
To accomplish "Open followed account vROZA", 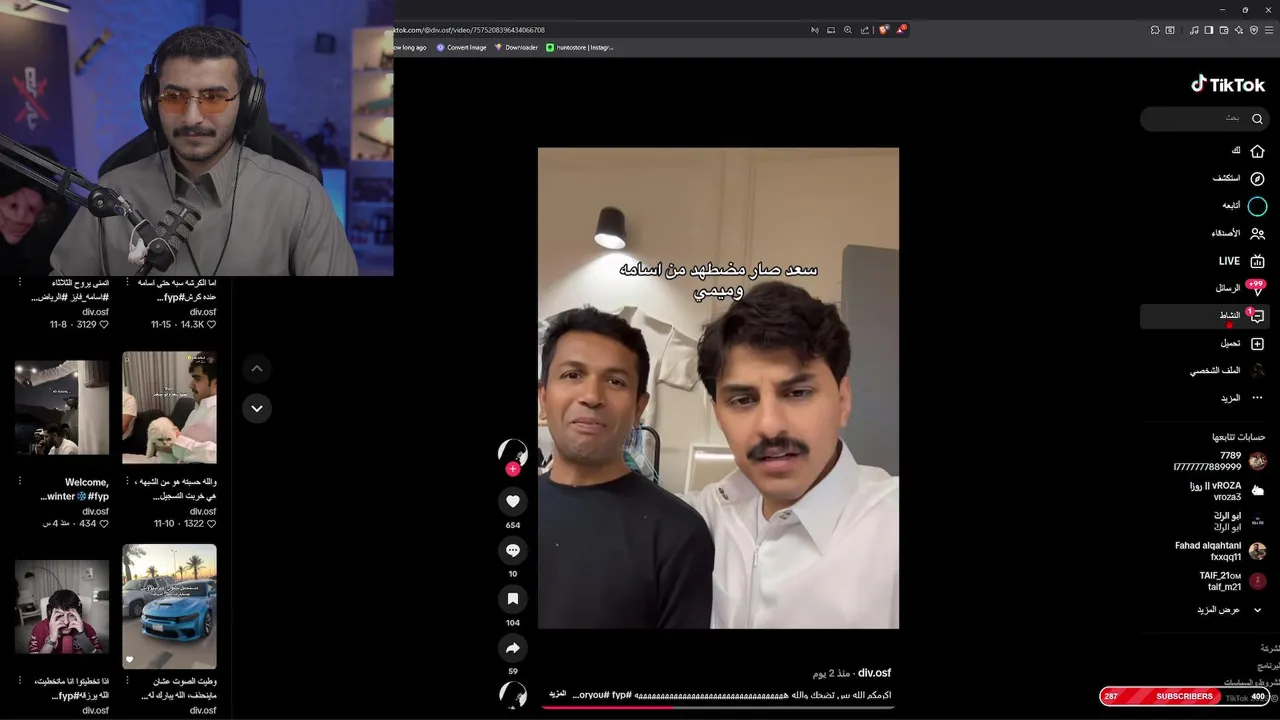I will click(x=1228, y=491).
